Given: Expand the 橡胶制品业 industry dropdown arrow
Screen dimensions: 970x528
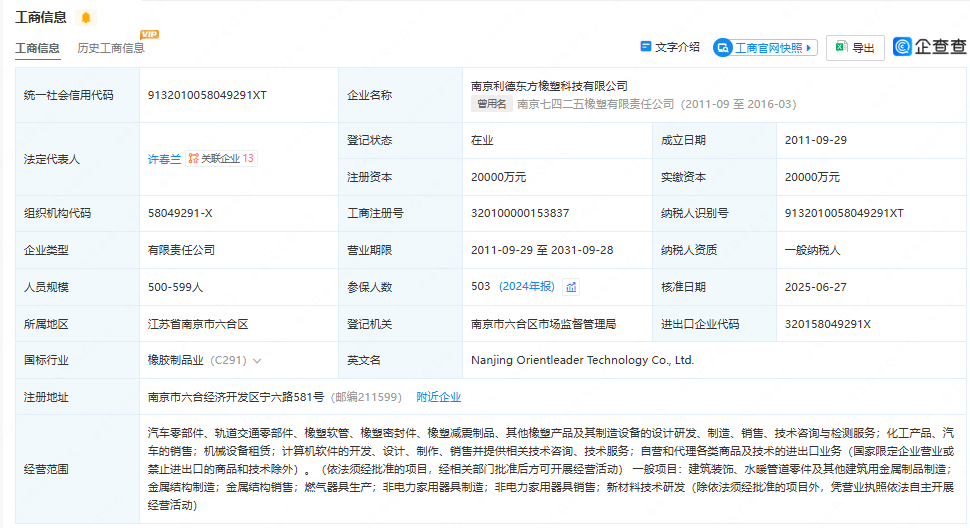Looking at the screenshot, I should pos(257,361).
